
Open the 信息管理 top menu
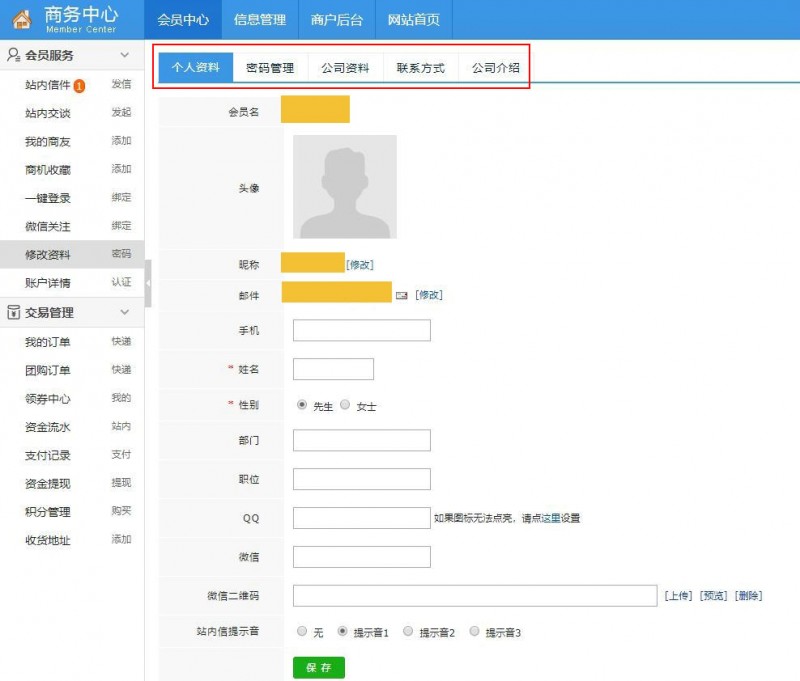[x=260, y=20]
